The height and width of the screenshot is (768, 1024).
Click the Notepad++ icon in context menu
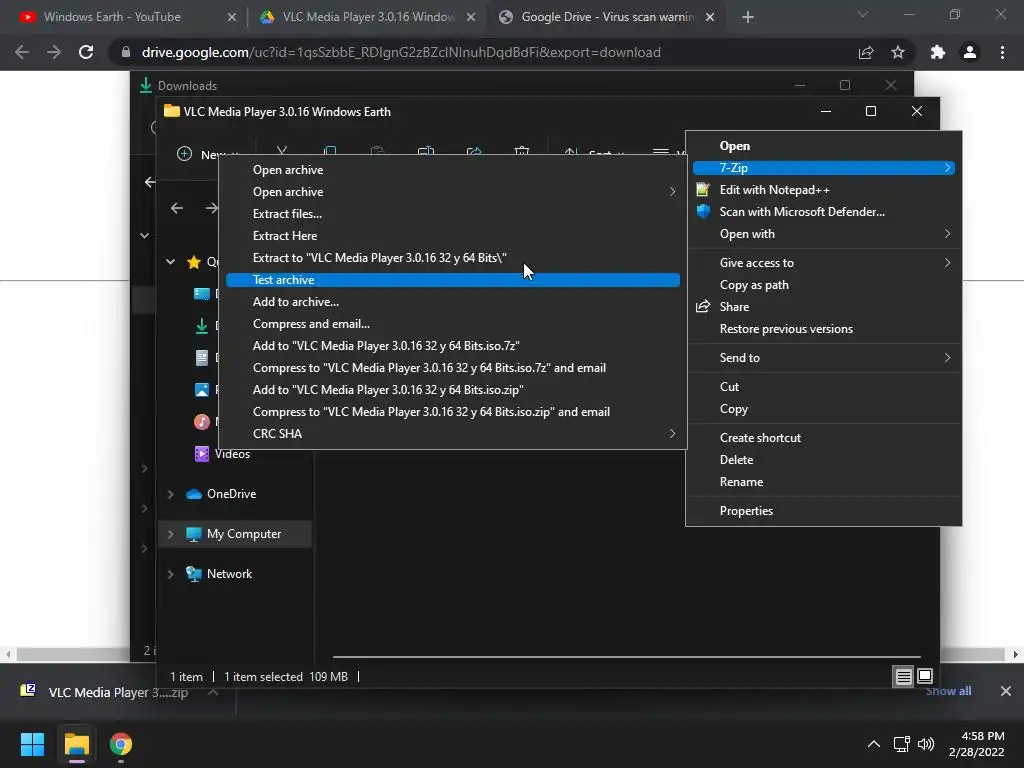pos(703,190)
